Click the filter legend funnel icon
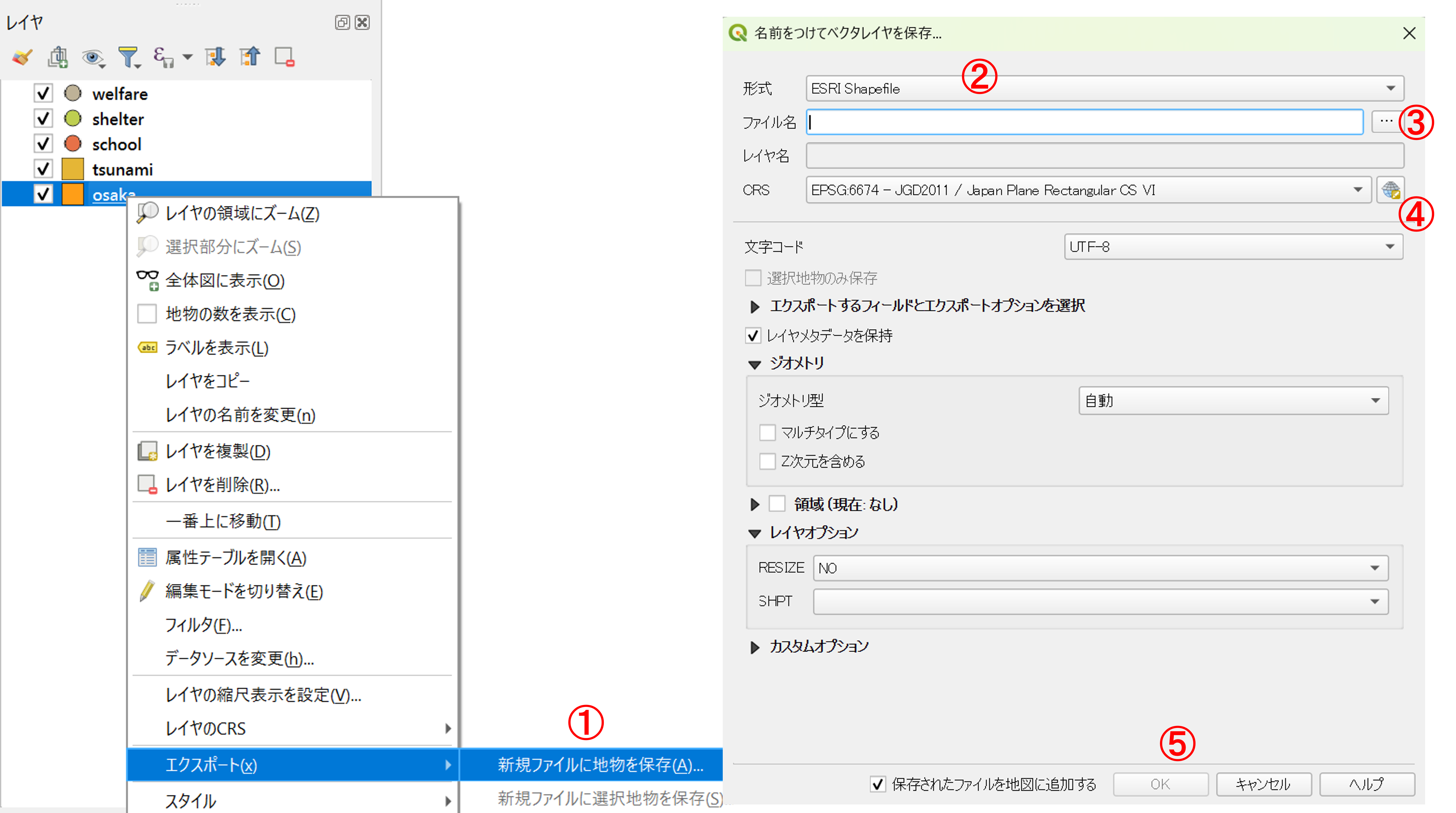The image size is (1456, 813). (x=128, y=57)
